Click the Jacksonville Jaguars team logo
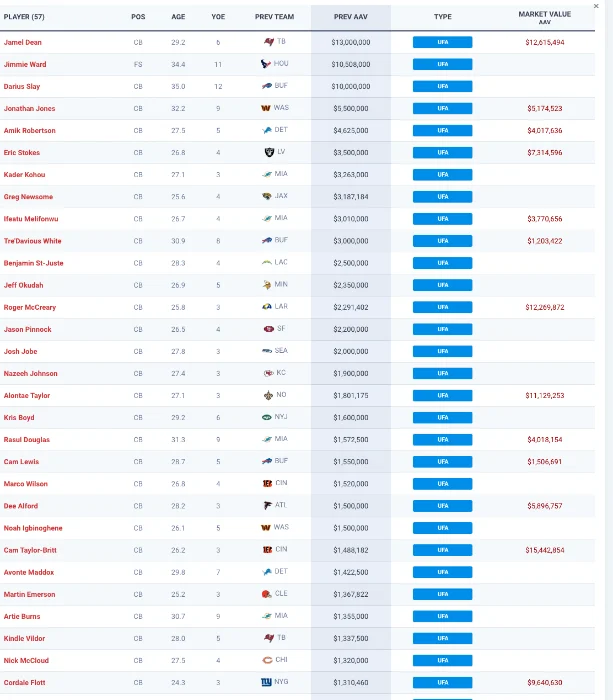Viewport: 613px width, 700px height. click(266, 197)
